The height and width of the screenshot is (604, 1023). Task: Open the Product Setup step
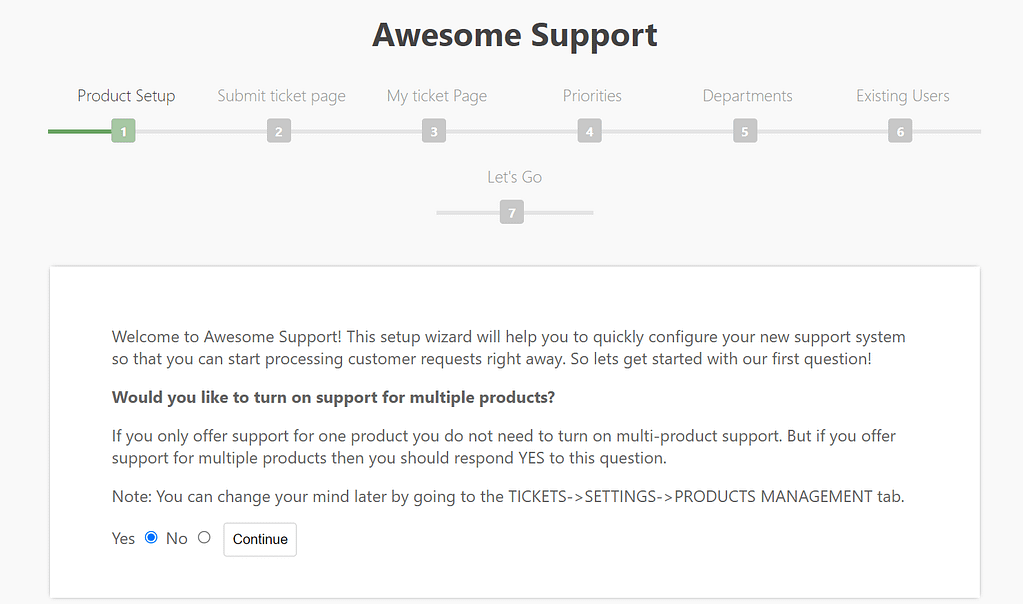tap(125, 95)
